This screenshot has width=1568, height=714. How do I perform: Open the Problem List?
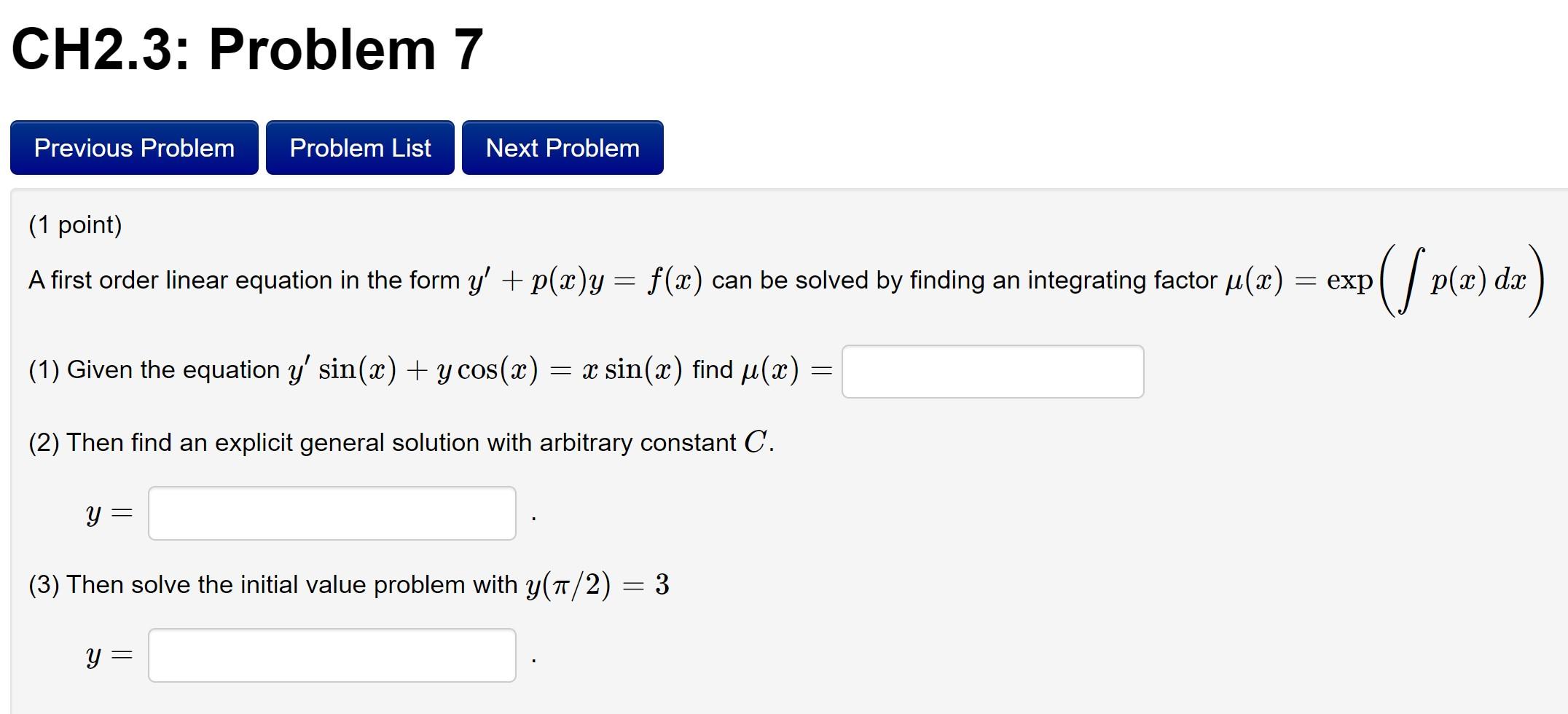tap(360, 147)
